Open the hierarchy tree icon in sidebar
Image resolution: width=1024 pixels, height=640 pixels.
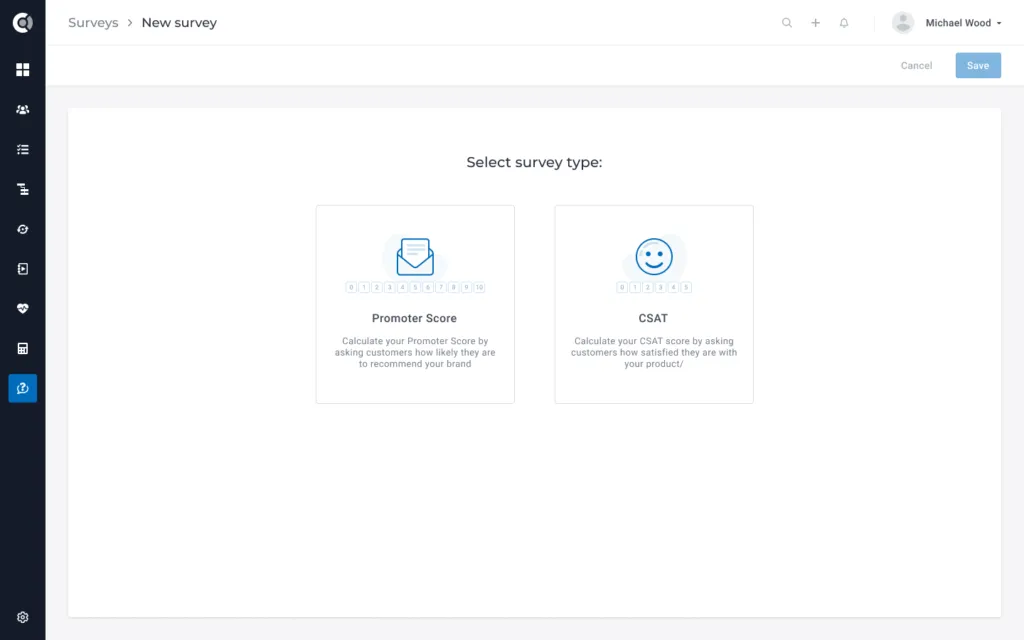(x=23, y=189)
